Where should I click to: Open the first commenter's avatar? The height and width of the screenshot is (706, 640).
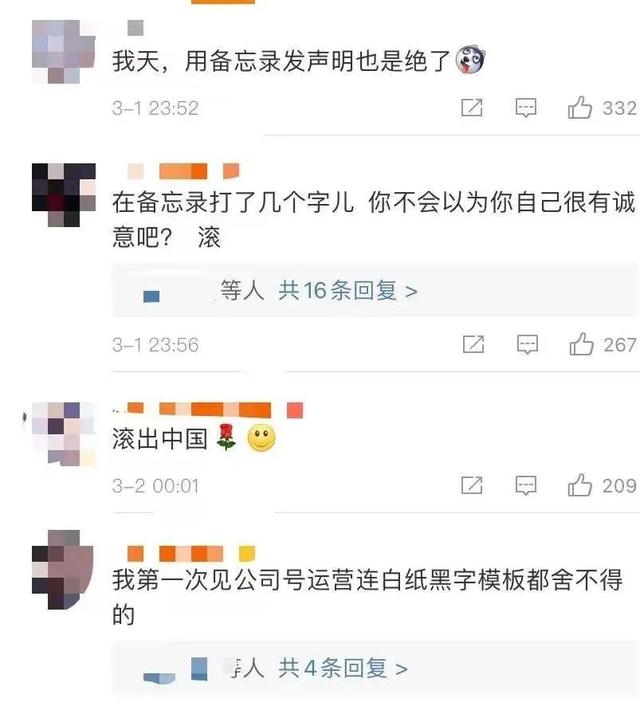click(x=64, y=52)
